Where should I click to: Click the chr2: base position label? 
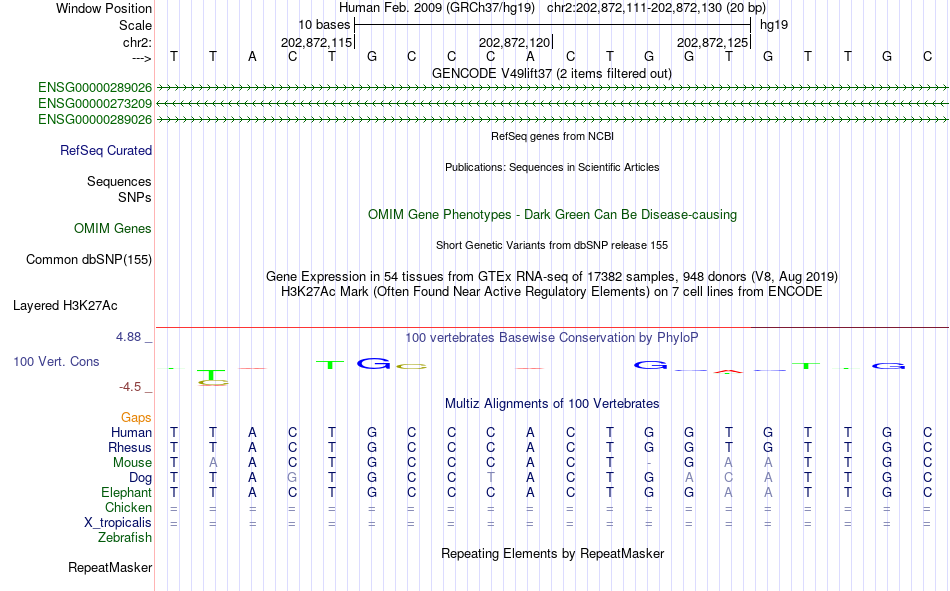click(x=138, y=42)
